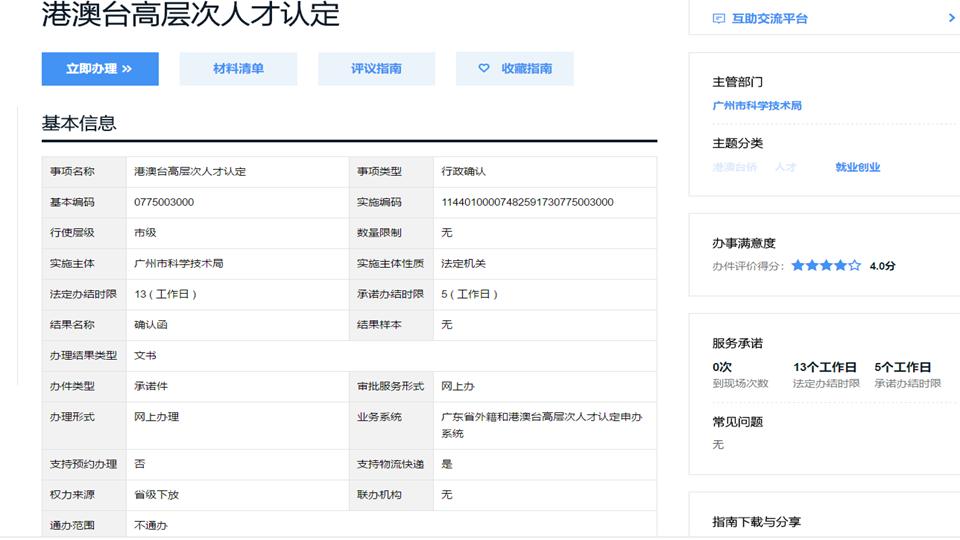Open the 评议指南 tab

point(376,69)
